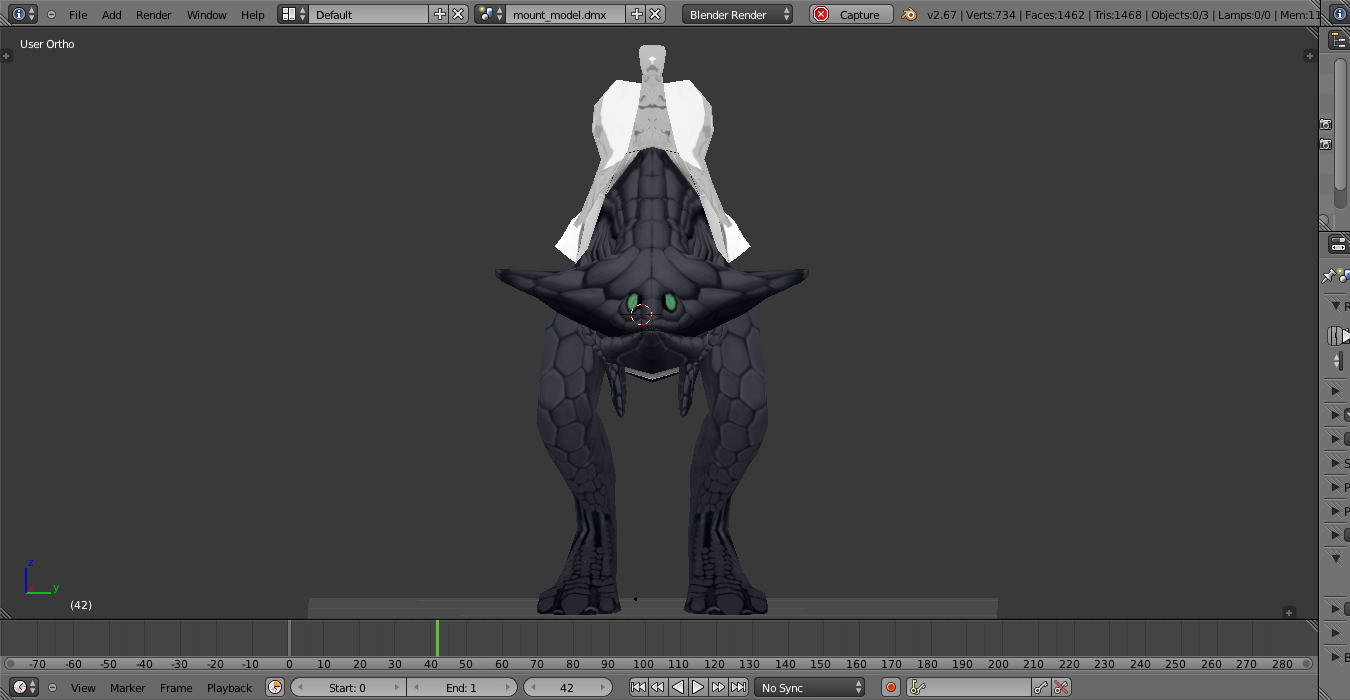Image resolution: width=1350 pixels, height=700 pixels.
Task: Collapse the Info header menus
Action: (51, 14)
